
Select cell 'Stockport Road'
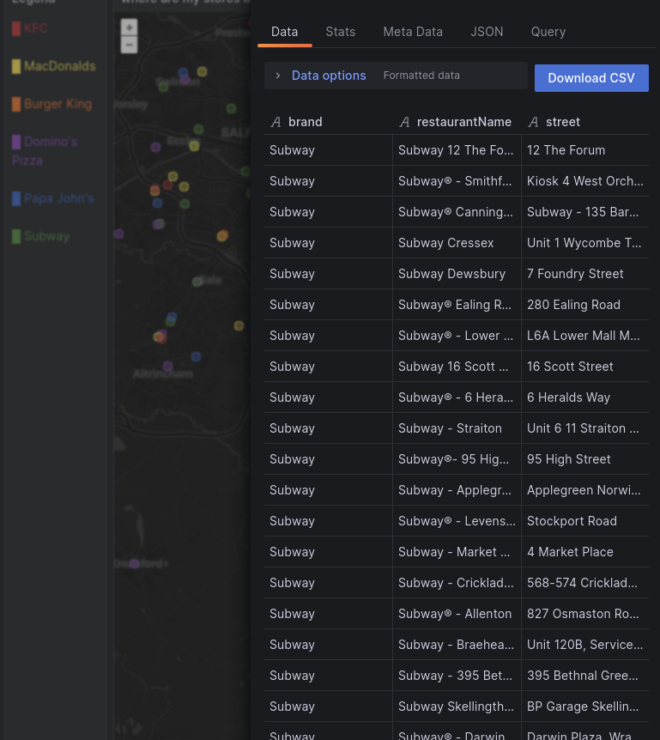585,521
